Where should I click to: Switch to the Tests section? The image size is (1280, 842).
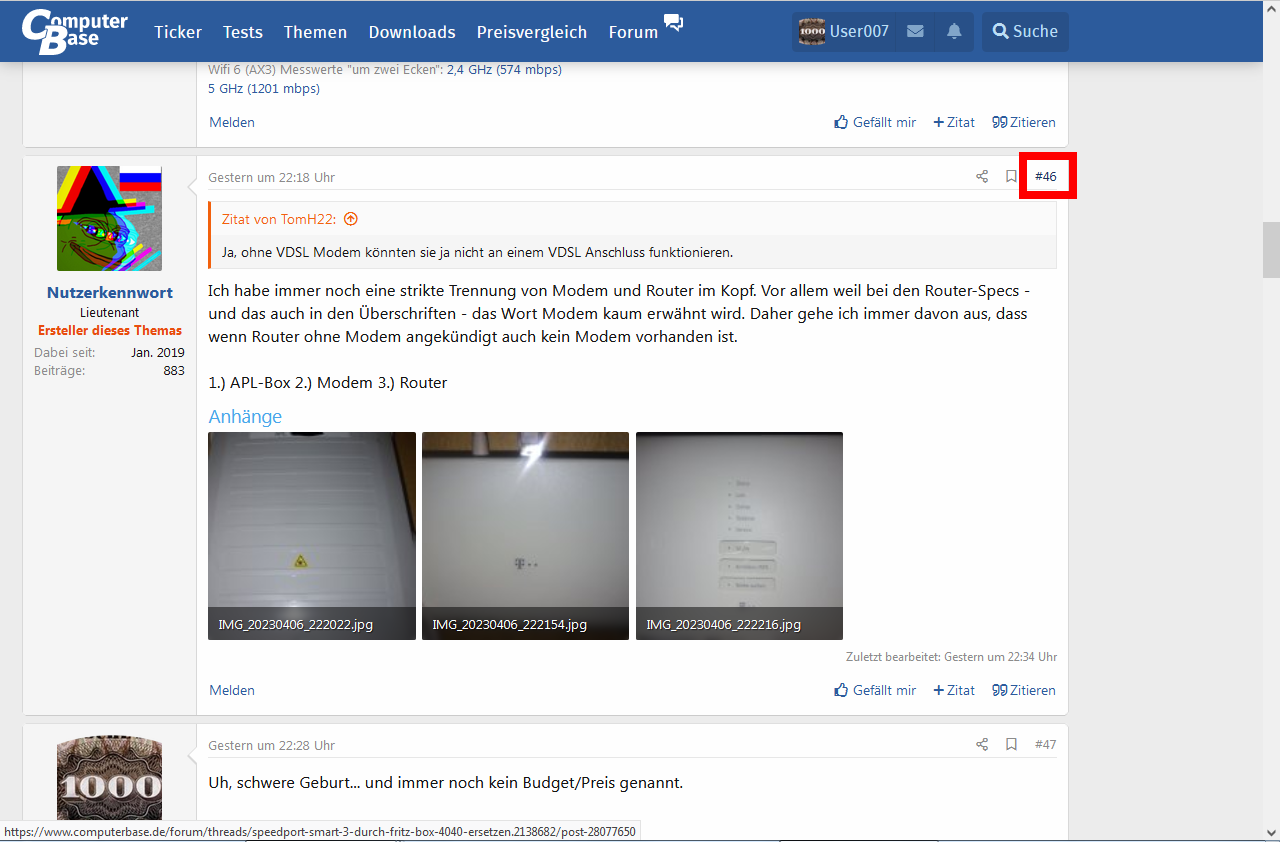tap(242, 32)
